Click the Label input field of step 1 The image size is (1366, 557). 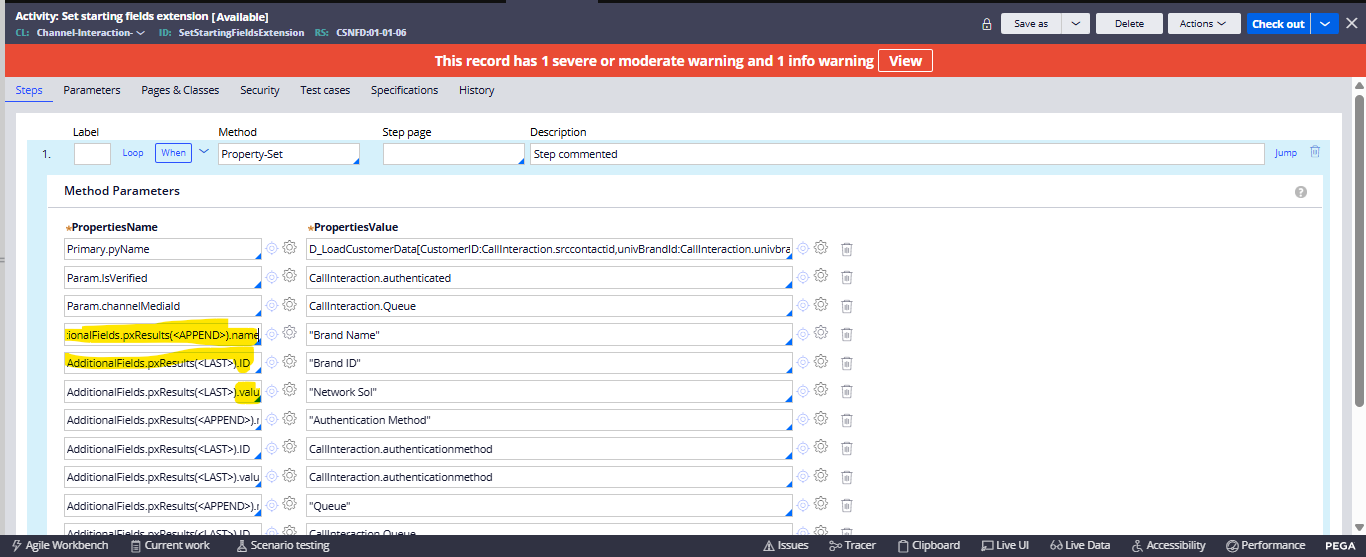(x=92, y=154)
